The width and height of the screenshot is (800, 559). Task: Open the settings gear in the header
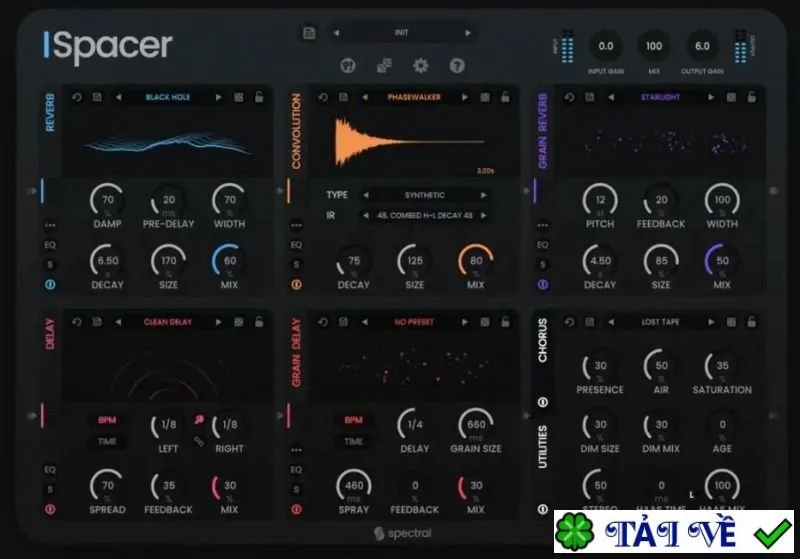pos(420,65)
